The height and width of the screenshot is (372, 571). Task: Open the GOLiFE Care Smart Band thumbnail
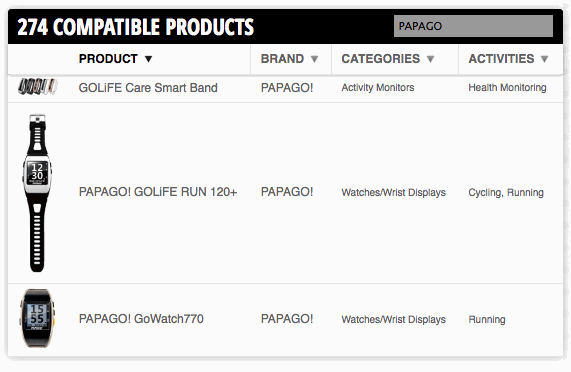point(38,87)
